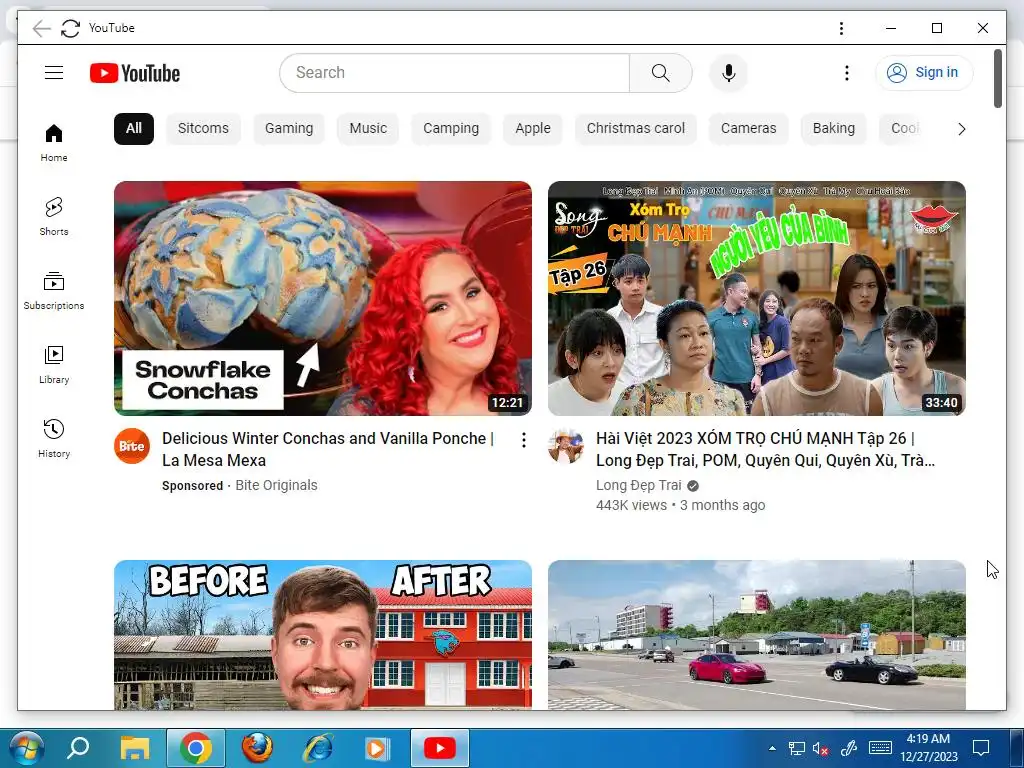The width and height of the screenshot is (1024, 768).
Task: Open app window three-dot menu
Action: click(841, 28)
